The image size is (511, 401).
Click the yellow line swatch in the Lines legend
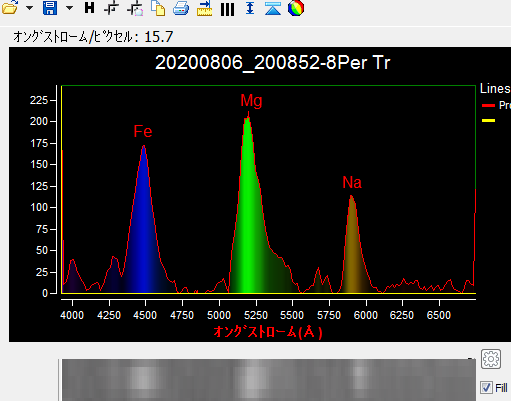click(488, 120)
